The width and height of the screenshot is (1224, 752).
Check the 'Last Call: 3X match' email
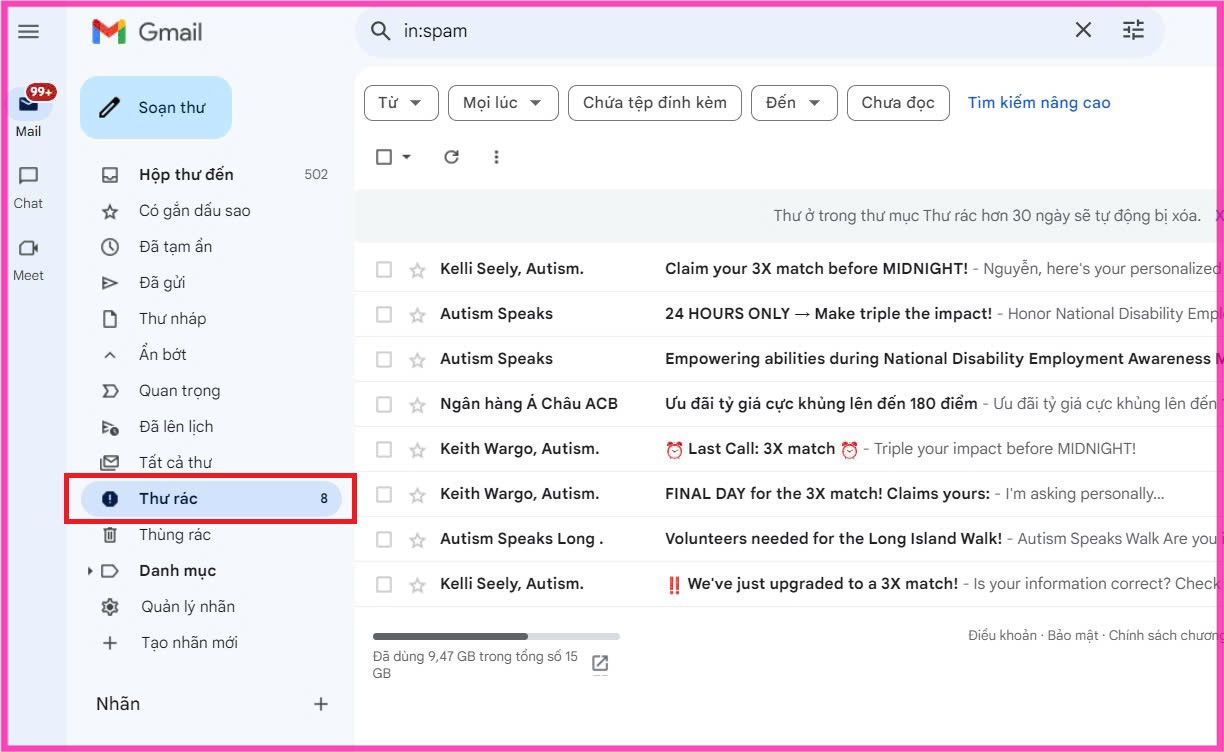tap(384, 450)
